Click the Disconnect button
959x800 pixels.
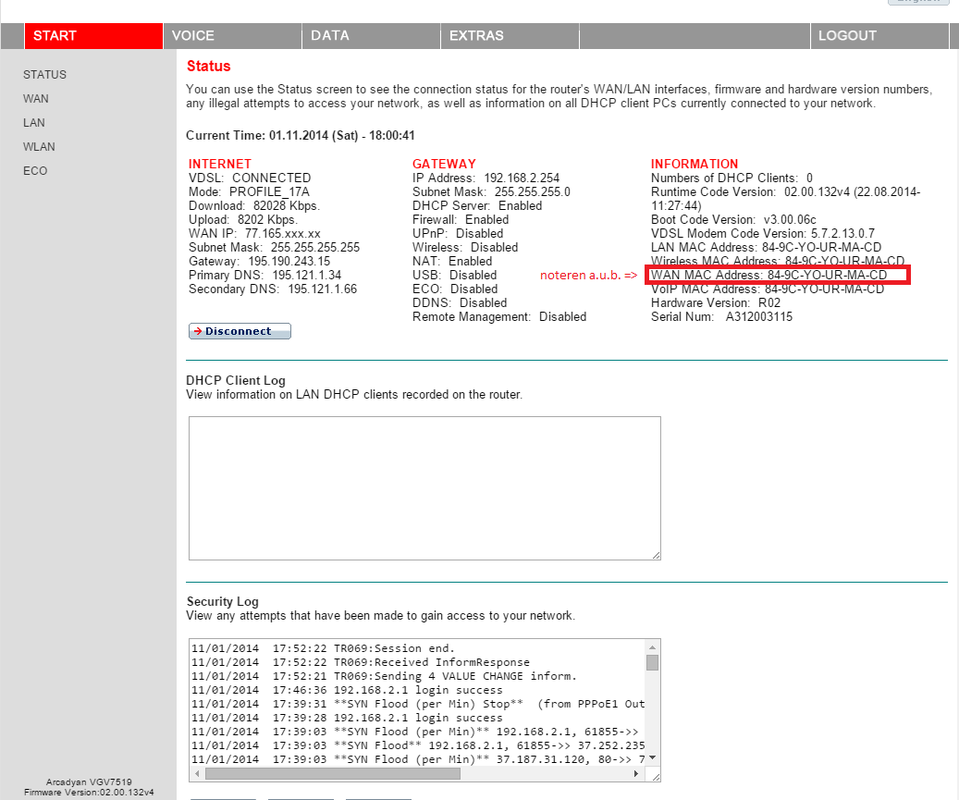click(x=240, y=331)
